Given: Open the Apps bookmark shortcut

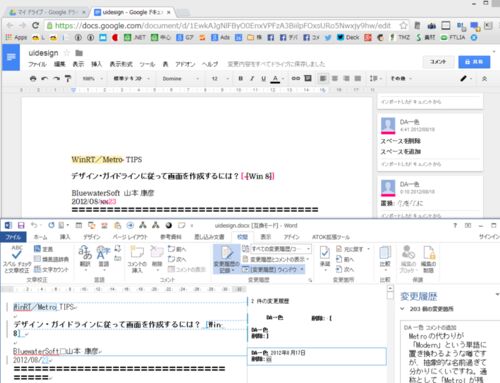Looking at the screenshot, I should [x=16, y=37].
